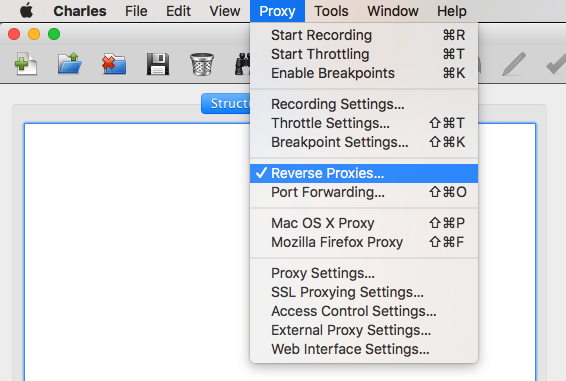The image size is (566, 381).
Task: Open the Window menu
Action: click(x=393, y=11)
